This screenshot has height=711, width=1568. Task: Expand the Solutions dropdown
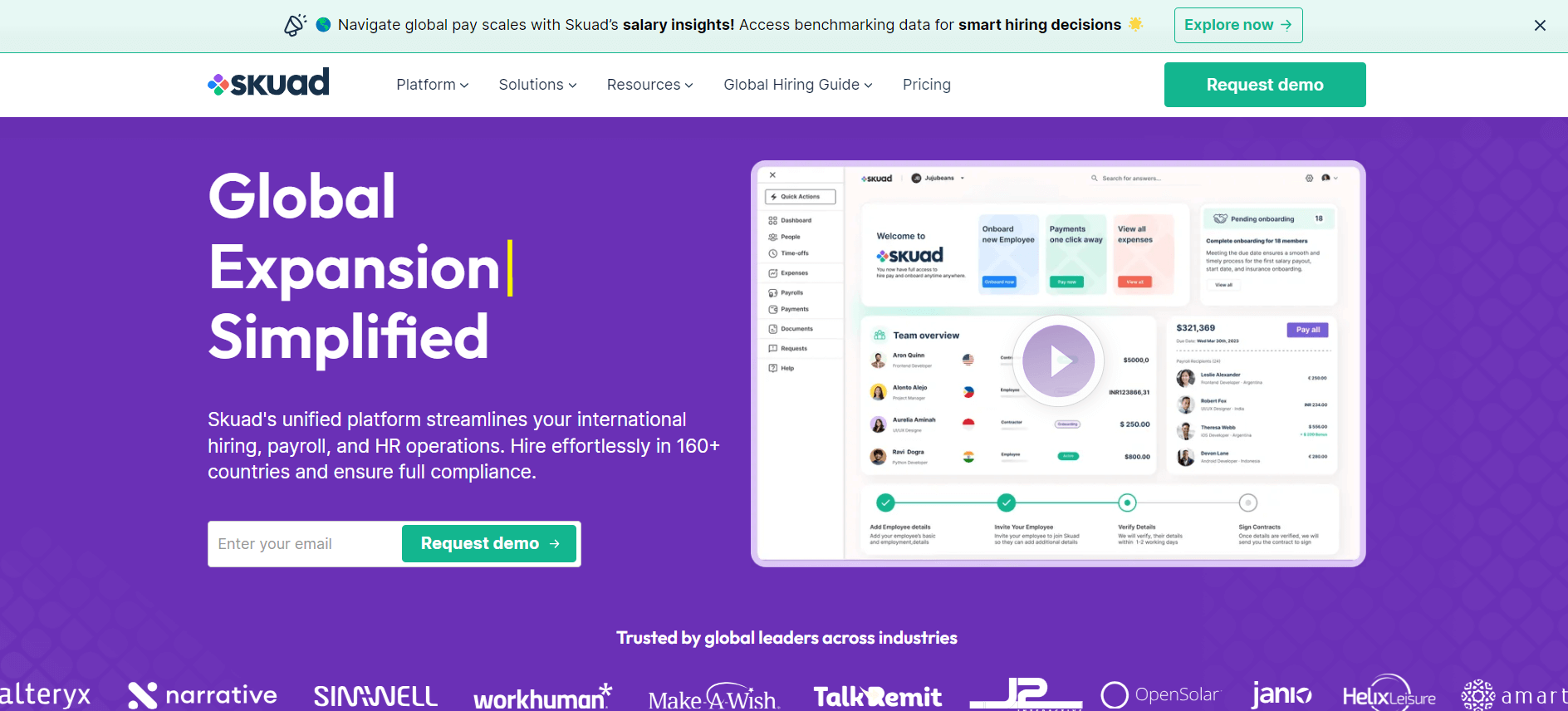pyautogui.click(x=537, y=85)
